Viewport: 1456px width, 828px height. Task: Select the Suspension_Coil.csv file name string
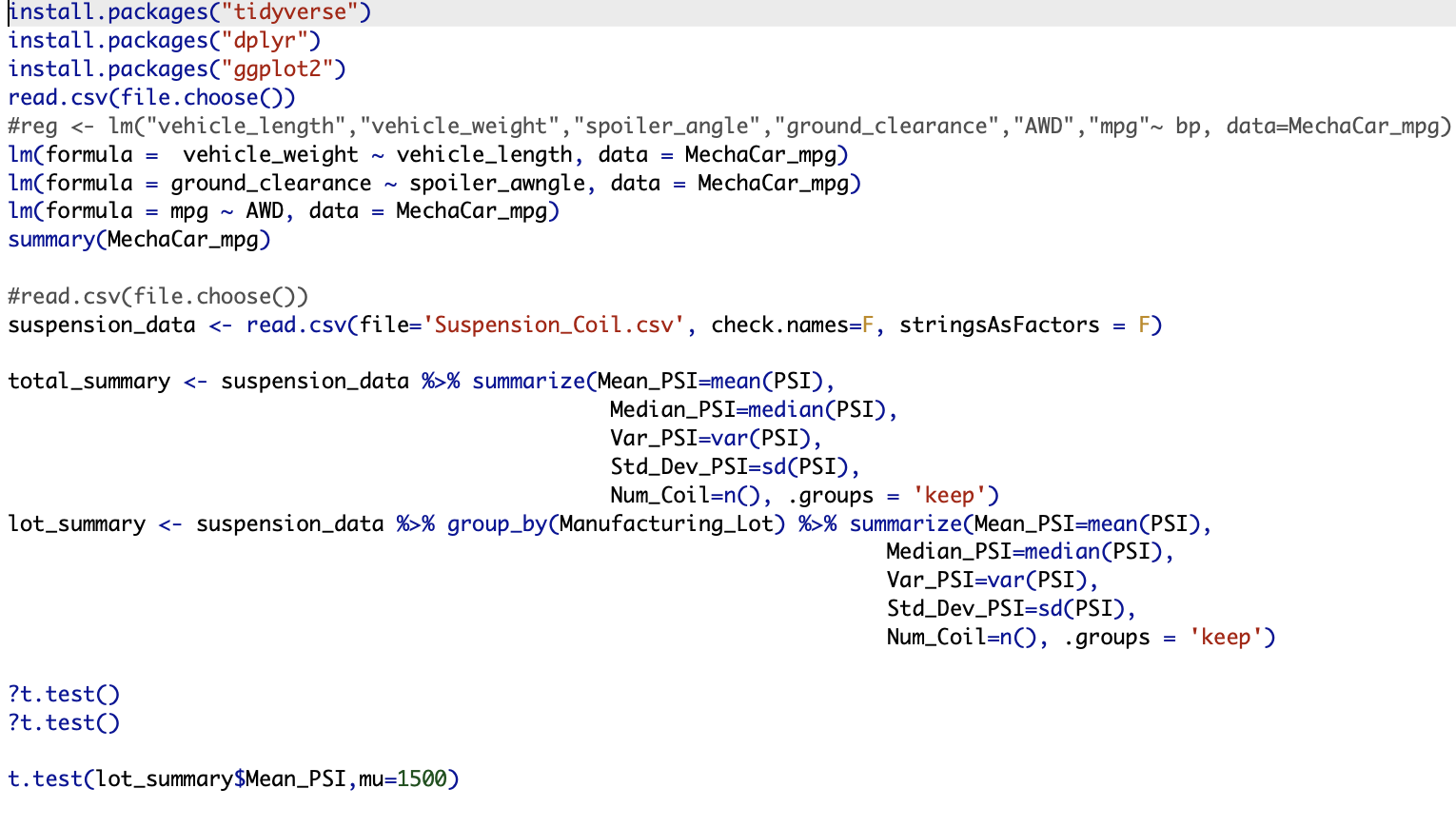tap(555, 325)
